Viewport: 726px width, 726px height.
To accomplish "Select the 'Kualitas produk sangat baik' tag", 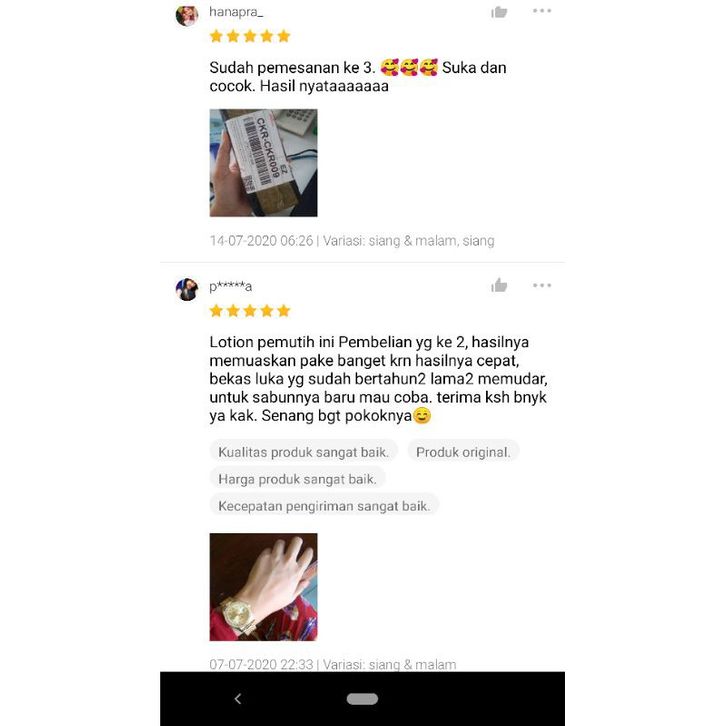I will [x=303, y=452].
